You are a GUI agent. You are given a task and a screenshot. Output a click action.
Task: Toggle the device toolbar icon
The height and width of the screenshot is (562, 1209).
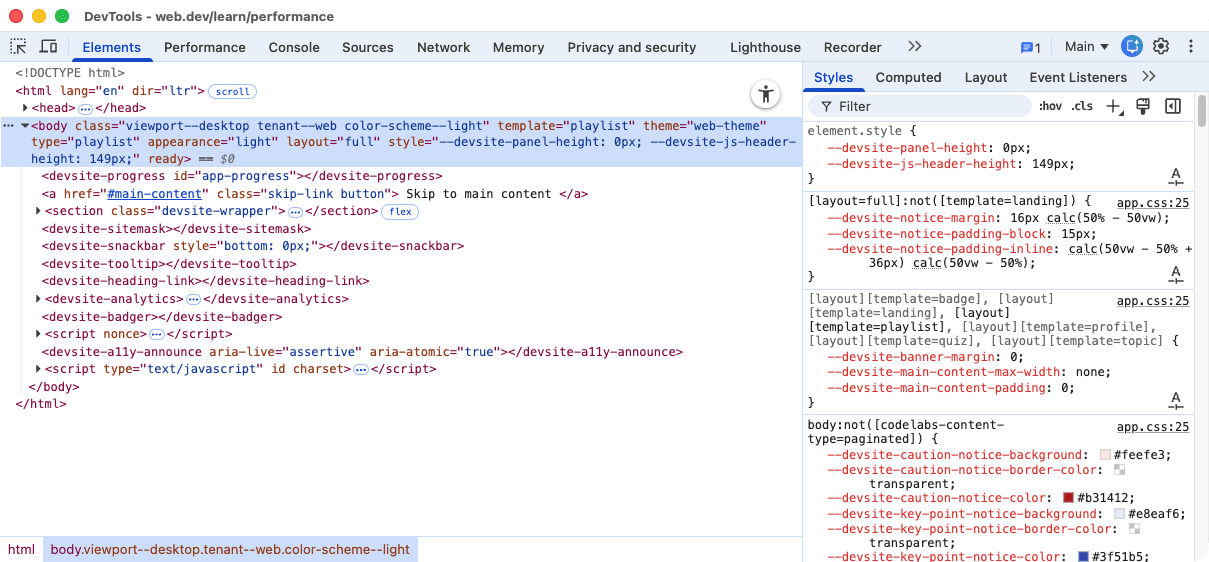(48, 46)
